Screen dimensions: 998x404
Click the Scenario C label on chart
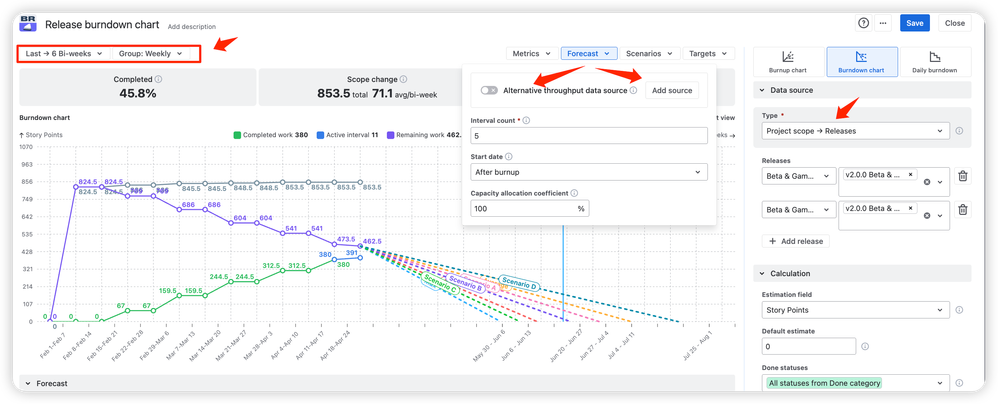440,285
